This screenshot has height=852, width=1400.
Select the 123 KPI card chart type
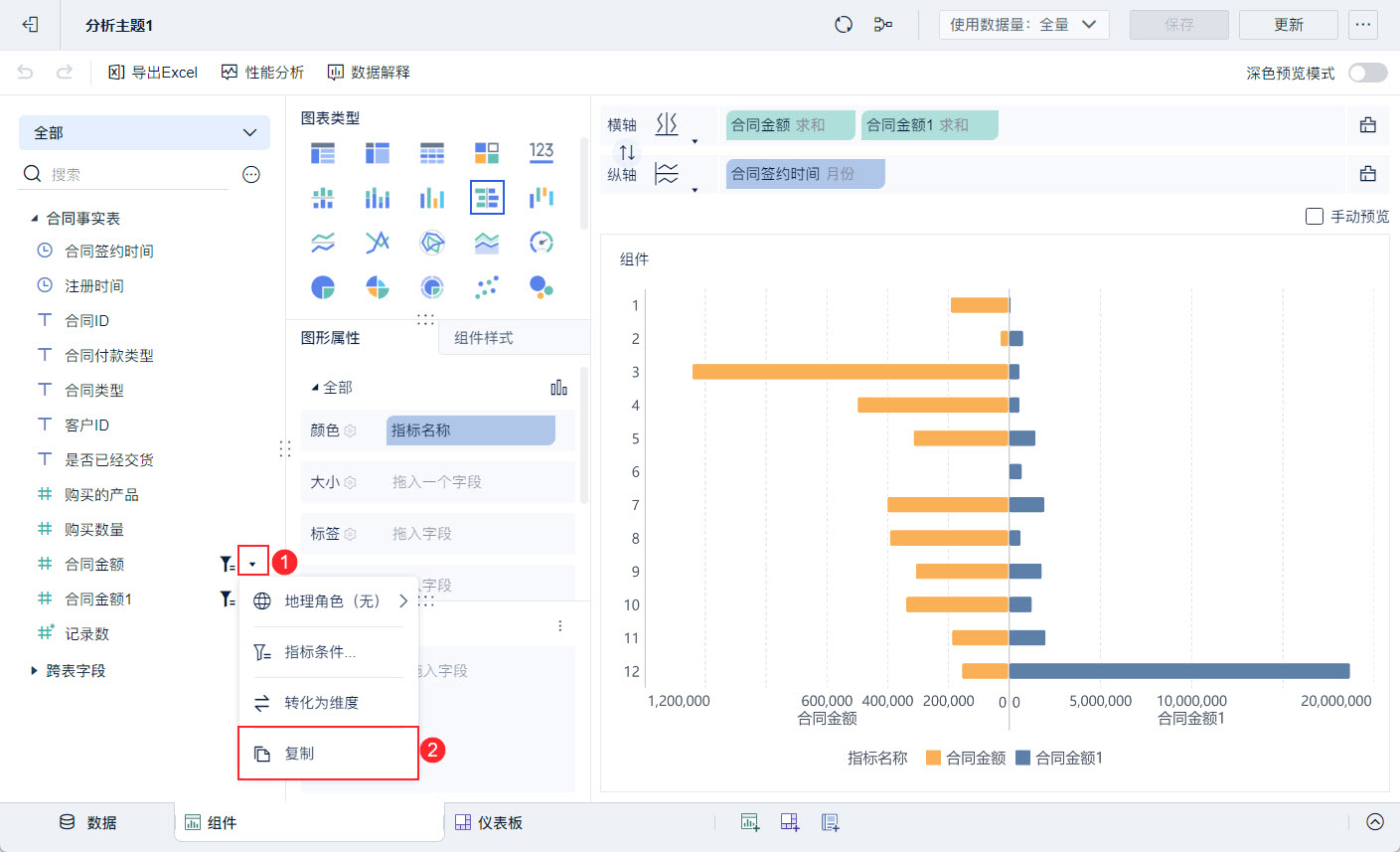(x=542, y=151)
